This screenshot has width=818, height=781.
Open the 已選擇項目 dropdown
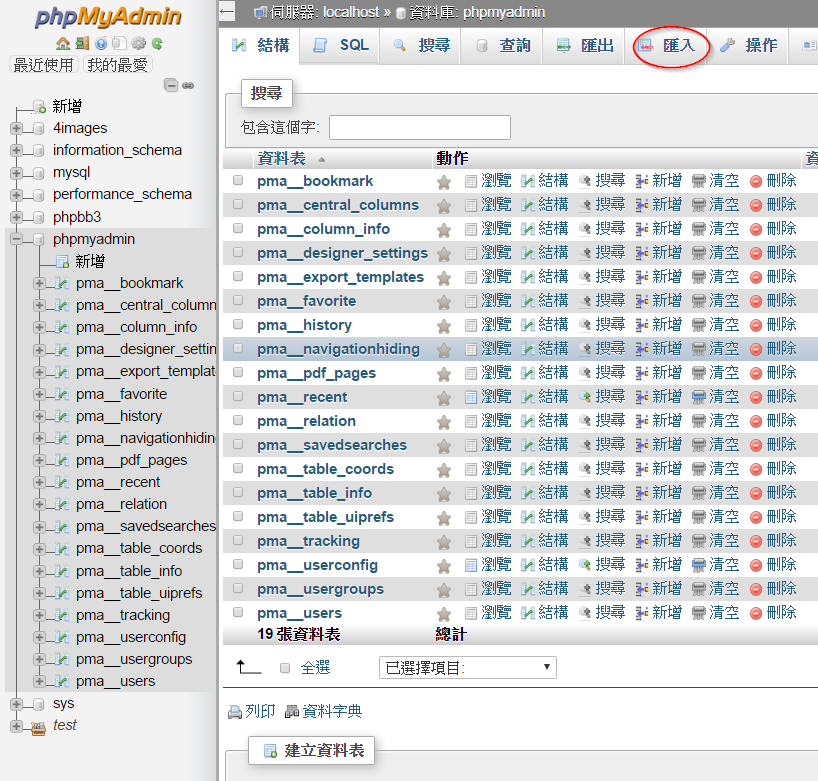467,667
